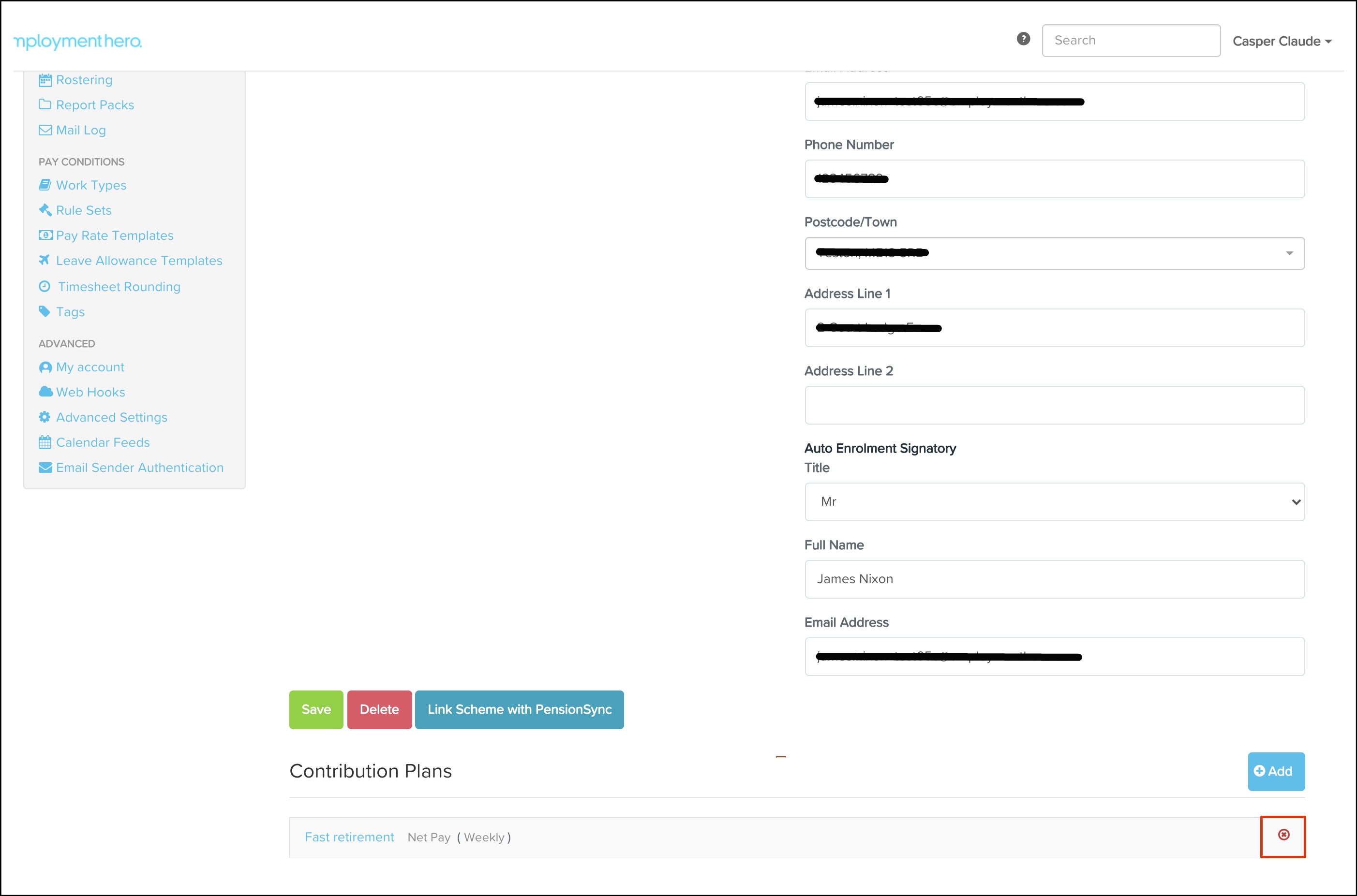
Task: Go to Email Sender Authentication
Action: click(139, 468)
